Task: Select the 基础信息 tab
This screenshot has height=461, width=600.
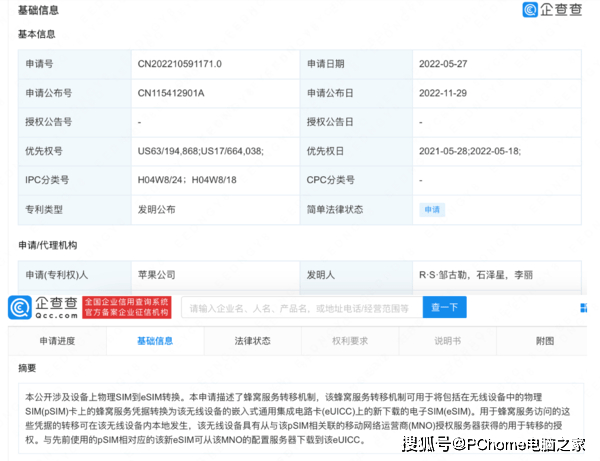Action: (155, 341)
